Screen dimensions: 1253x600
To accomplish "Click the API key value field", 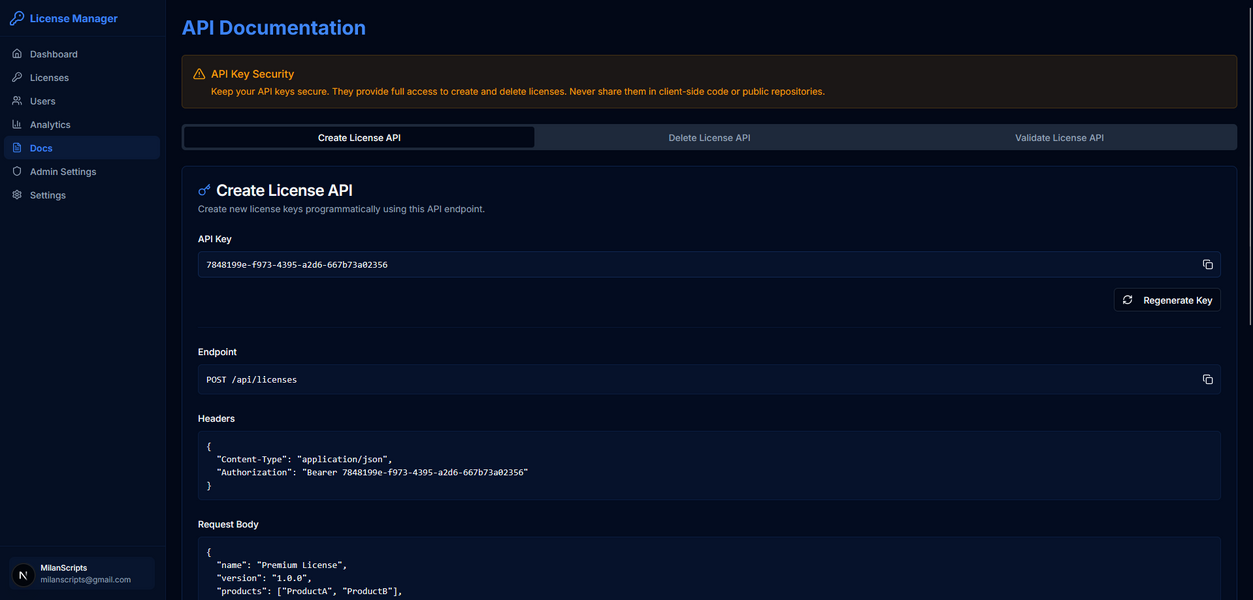I will pyautogui.click(x=709, y=264).
